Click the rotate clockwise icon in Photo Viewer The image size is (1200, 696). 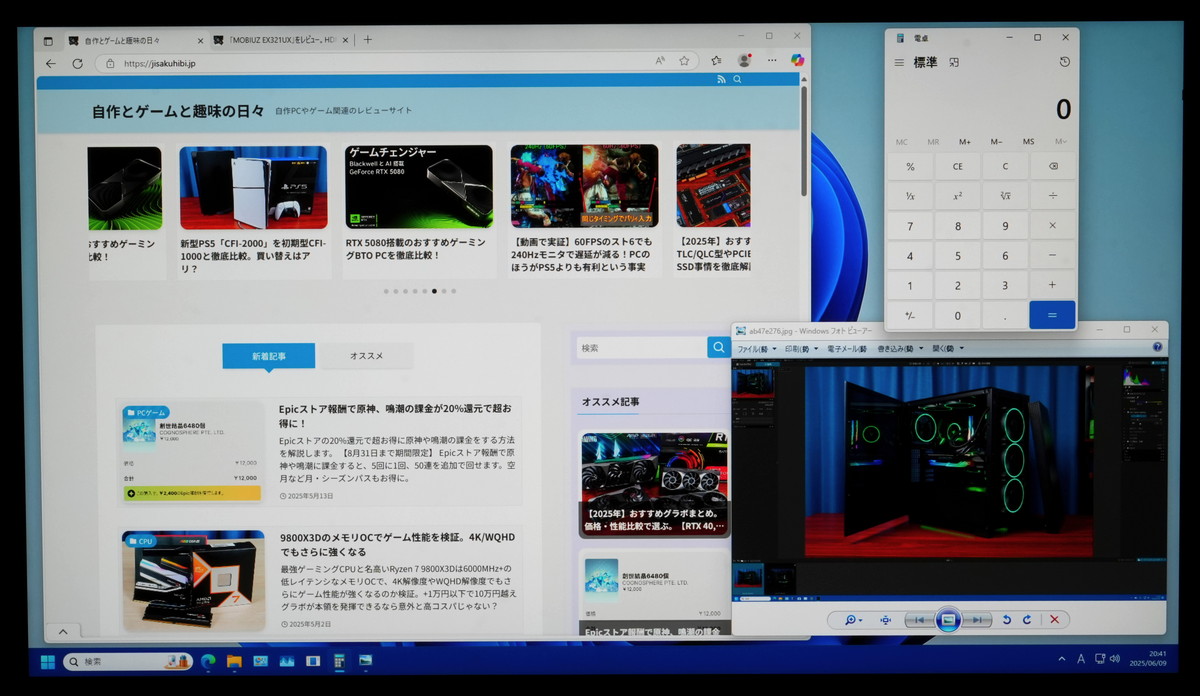pos(1025,620)
